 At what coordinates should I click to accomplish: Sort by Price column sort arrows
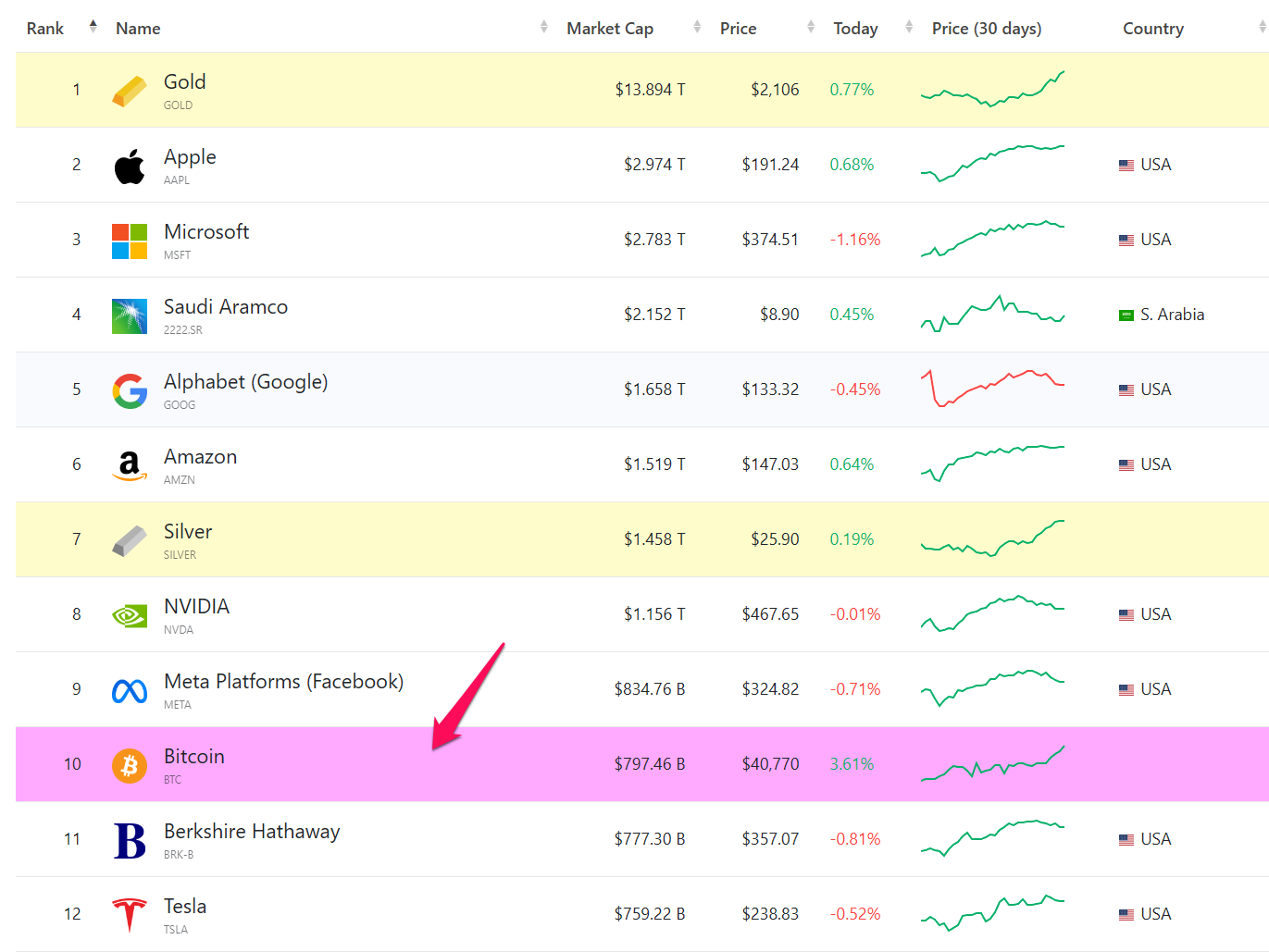point(811,28)
